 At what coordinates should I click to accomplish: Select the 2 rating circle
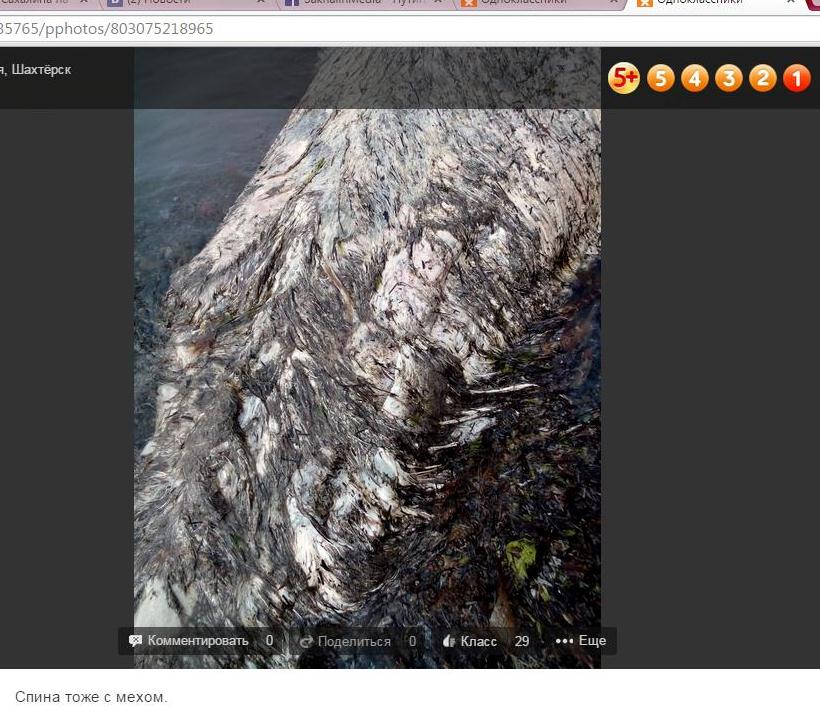point(763,77)
